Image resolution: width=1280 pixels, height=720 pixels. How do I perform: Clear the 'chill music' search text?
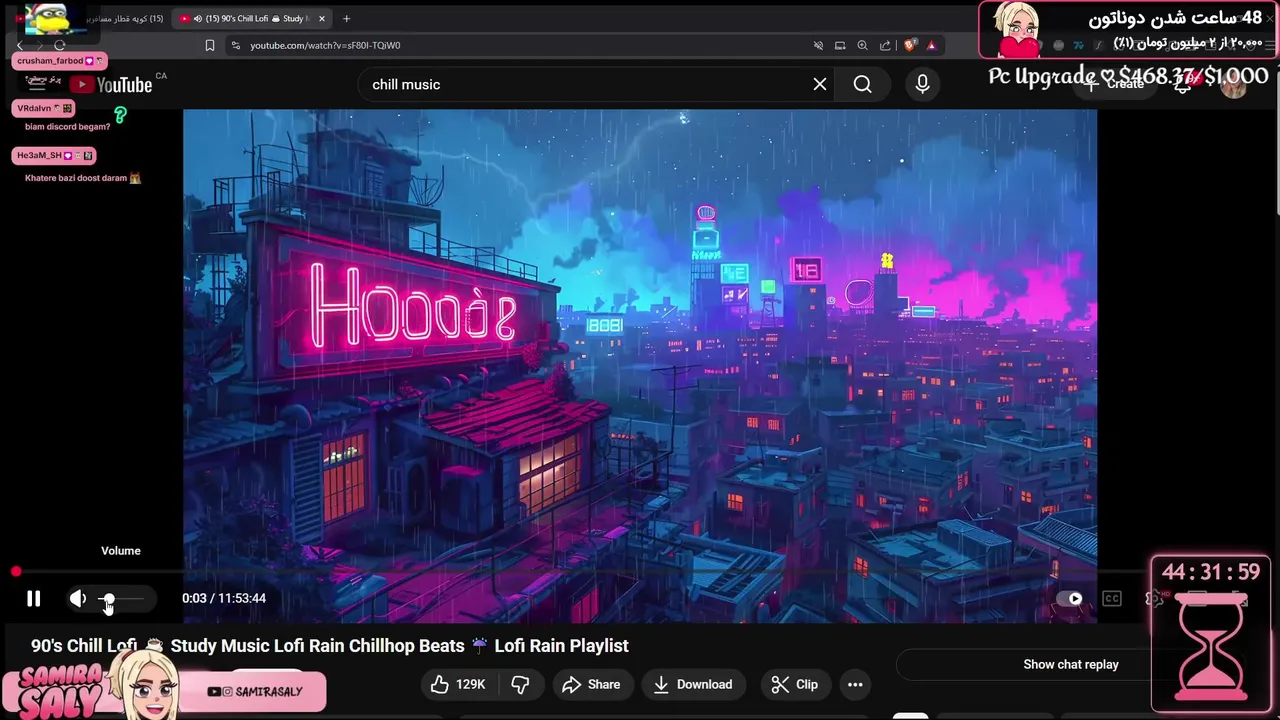coord(820,84)
